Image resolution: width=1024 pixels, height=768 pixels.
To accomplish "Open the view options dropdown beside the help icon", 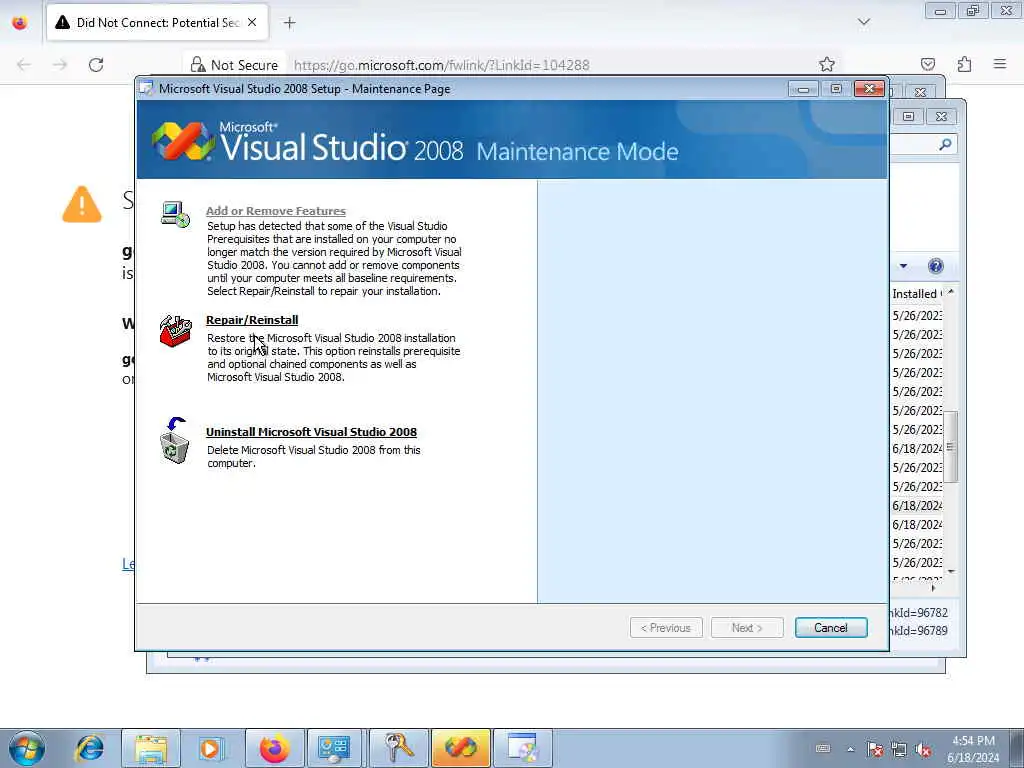I will point(903,266).
